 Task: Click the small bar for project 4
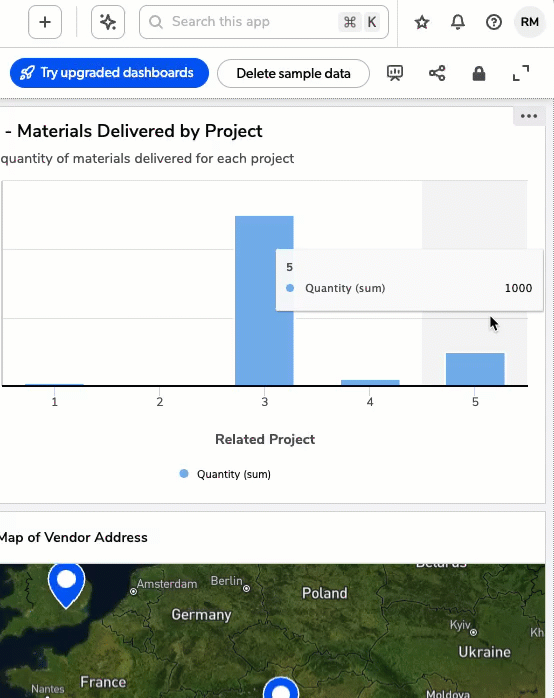point(370,382)
